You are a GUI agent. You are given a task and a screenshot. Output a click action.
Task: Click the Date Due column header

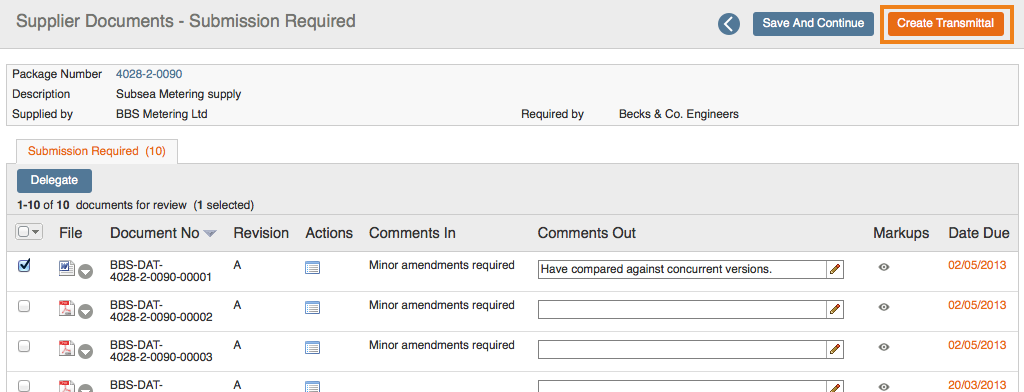coord(978,233)
